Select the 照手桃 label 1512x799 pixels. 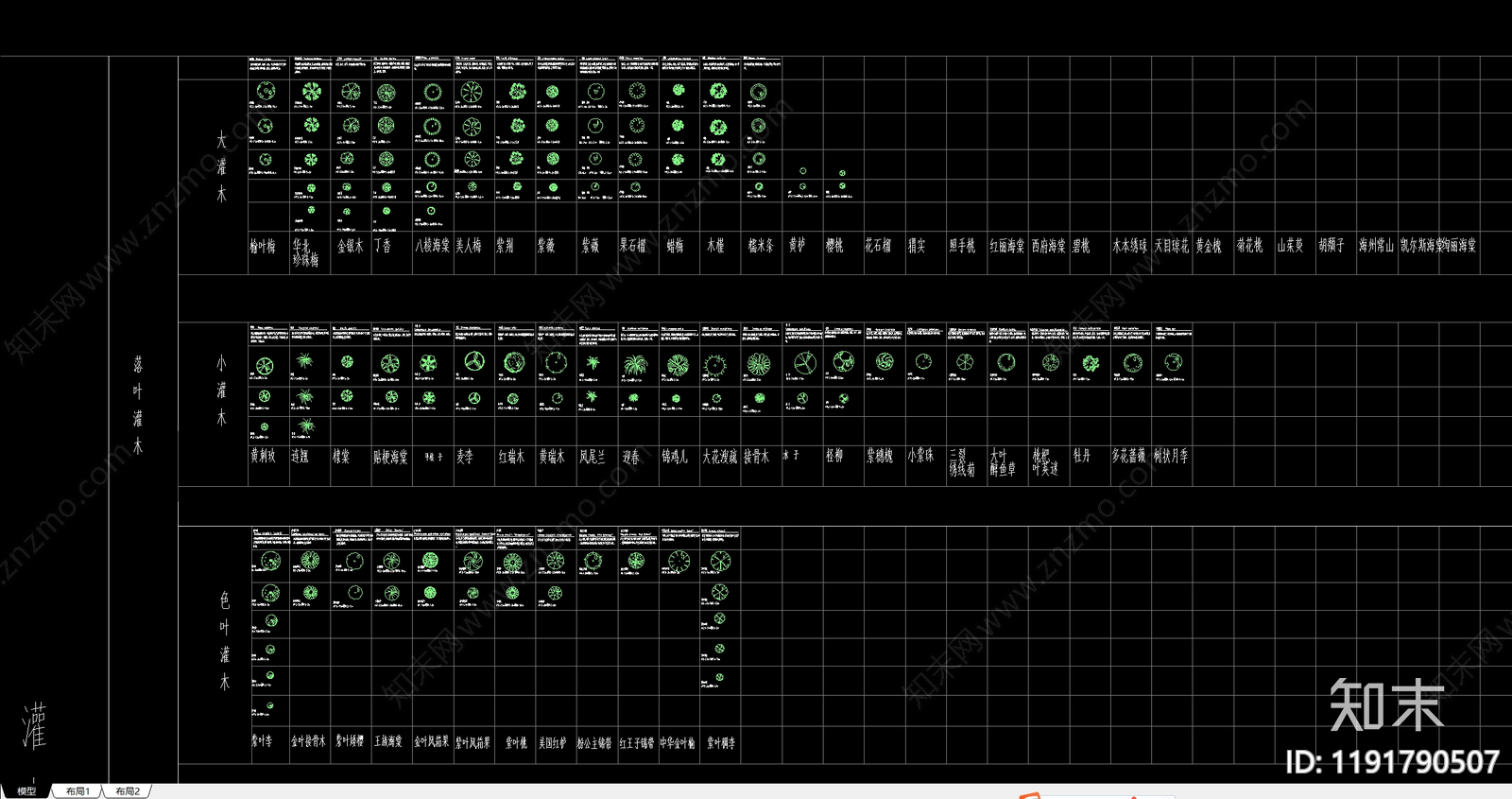tap(962, 246)
